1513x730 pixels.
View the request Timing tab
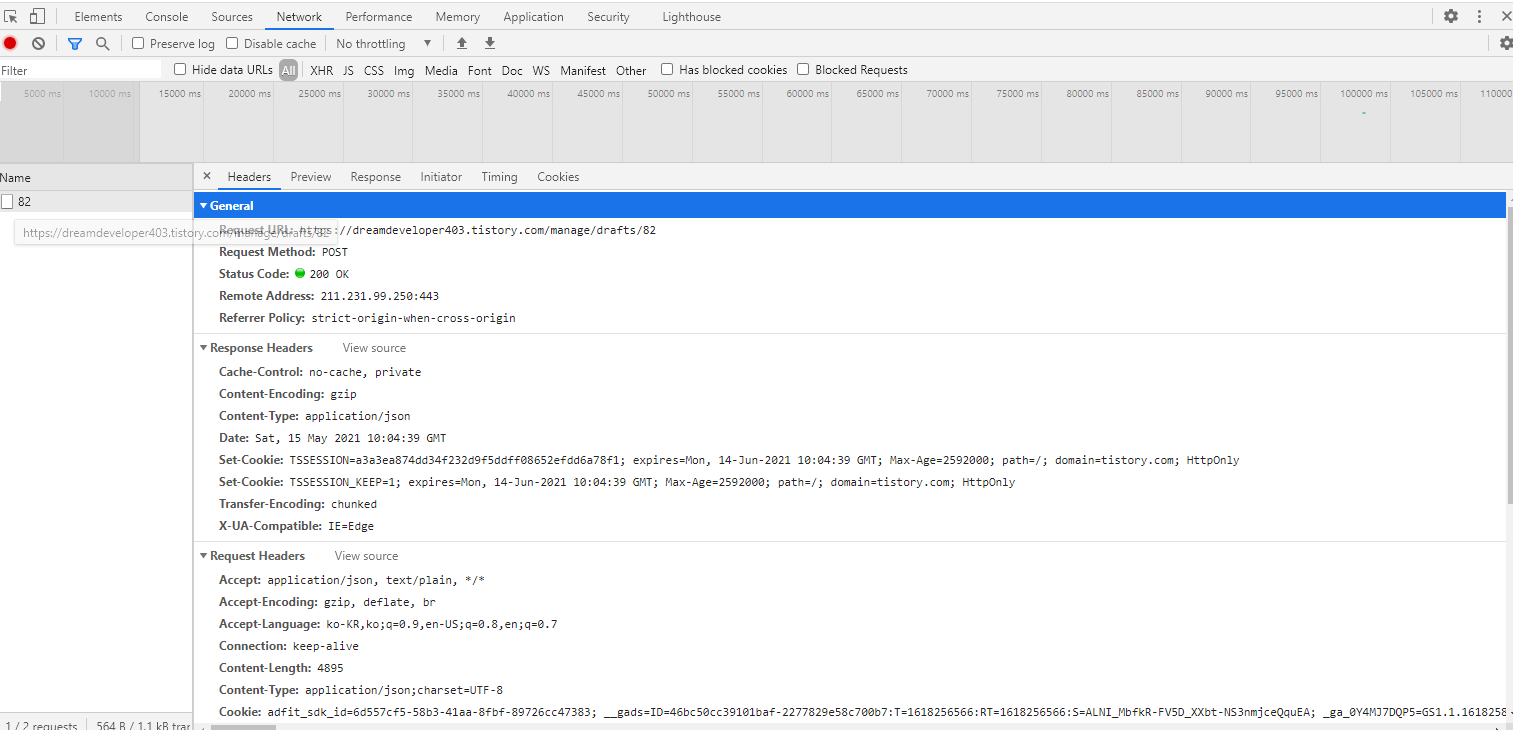(x=499, y=176)
